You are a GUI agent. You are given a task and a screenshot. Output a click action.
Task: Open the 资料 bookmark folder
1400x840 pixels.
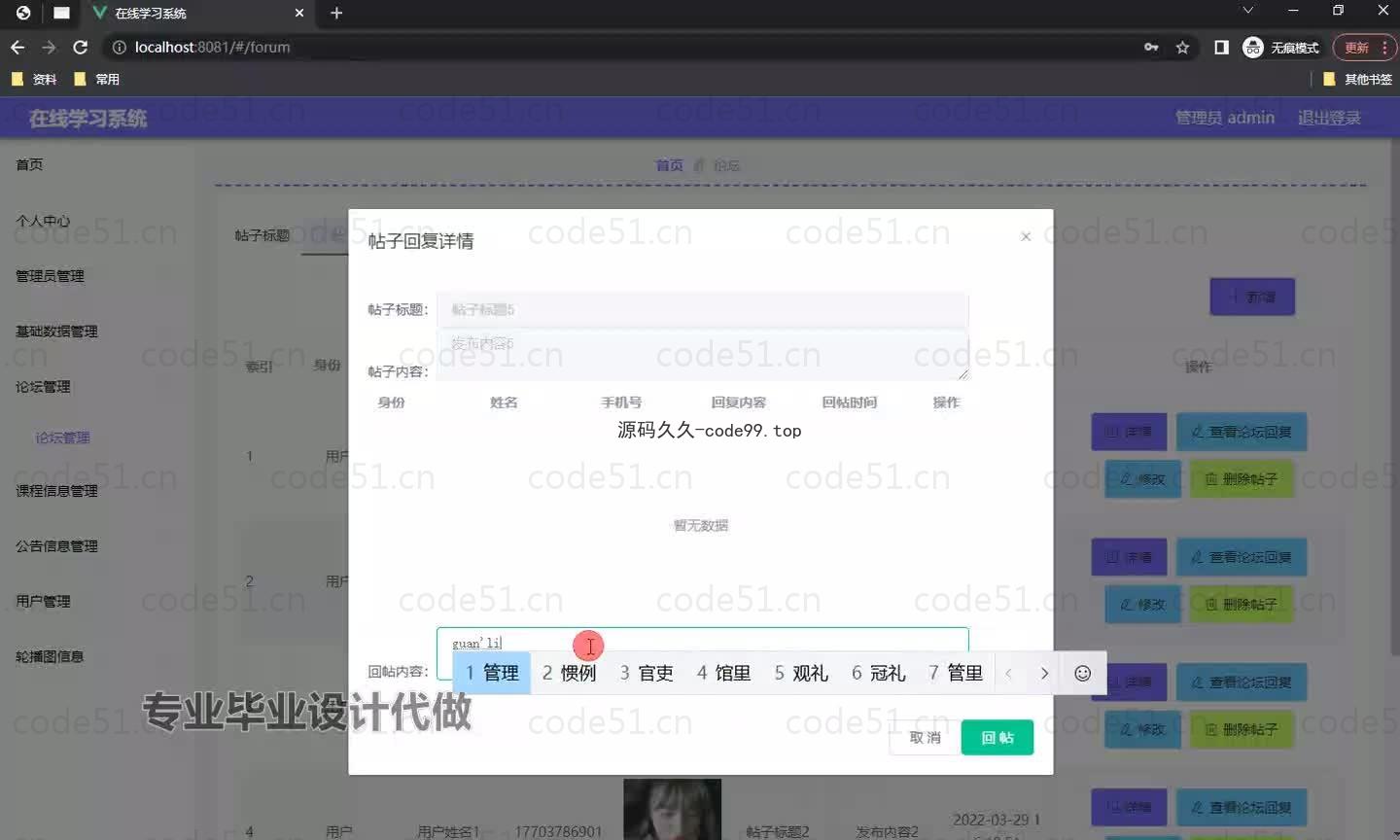point(34,79)
